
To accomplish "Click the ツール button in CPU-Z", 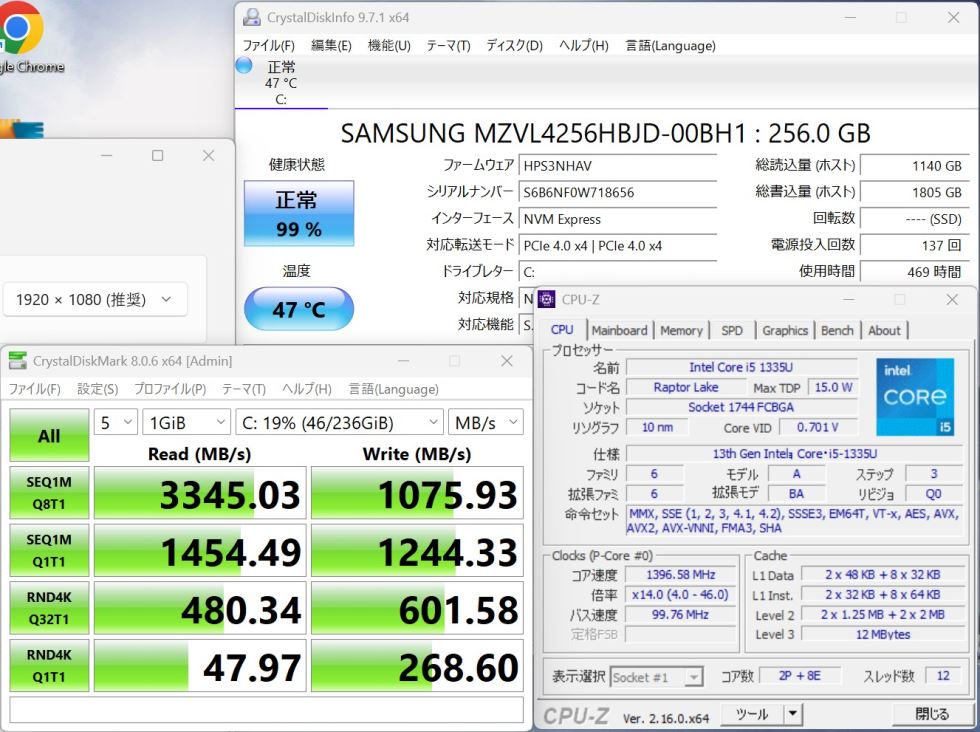I will point(752,714).
